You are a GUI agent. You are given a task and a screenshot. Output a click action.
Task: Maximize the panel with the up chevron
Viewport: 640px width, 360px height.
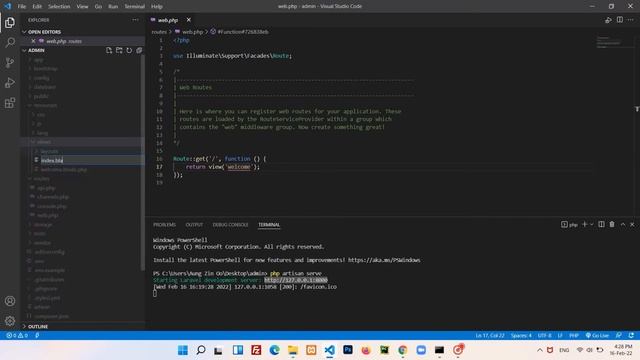pos(623,224)
